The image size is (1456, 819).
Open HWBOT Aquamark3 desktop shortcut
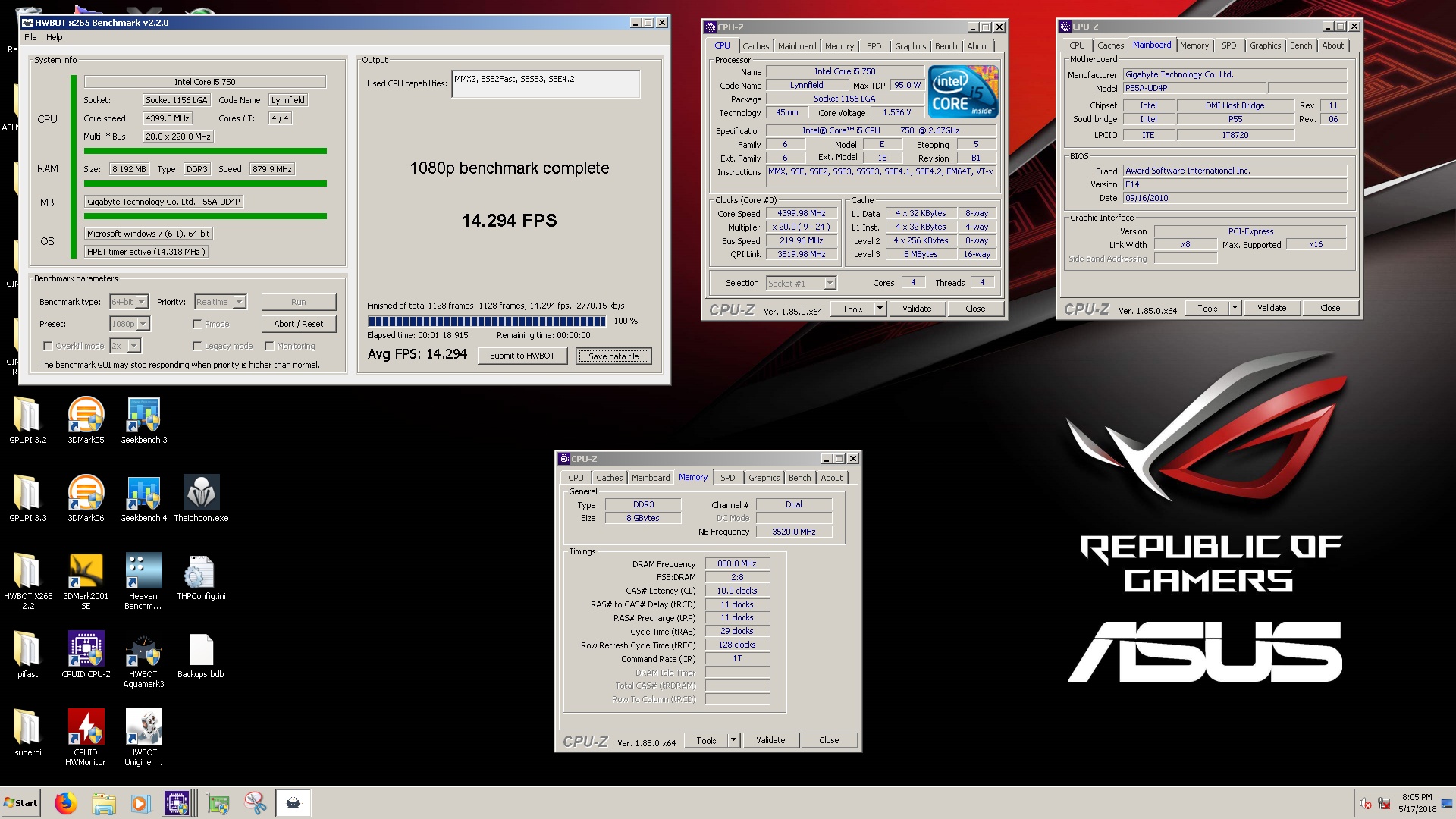tap(143, 660)
